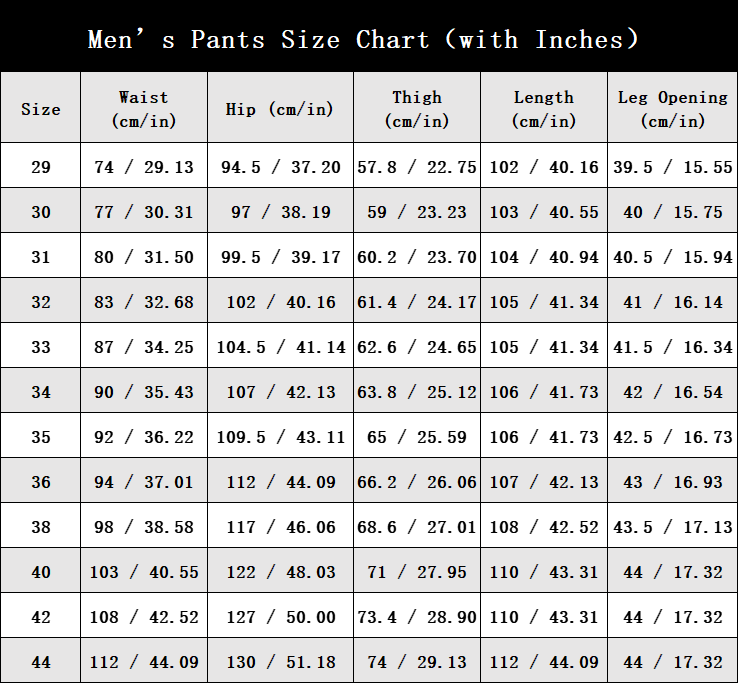Select the Size column header
Viewport: 738px width, 683px height.
pos(41,109)
